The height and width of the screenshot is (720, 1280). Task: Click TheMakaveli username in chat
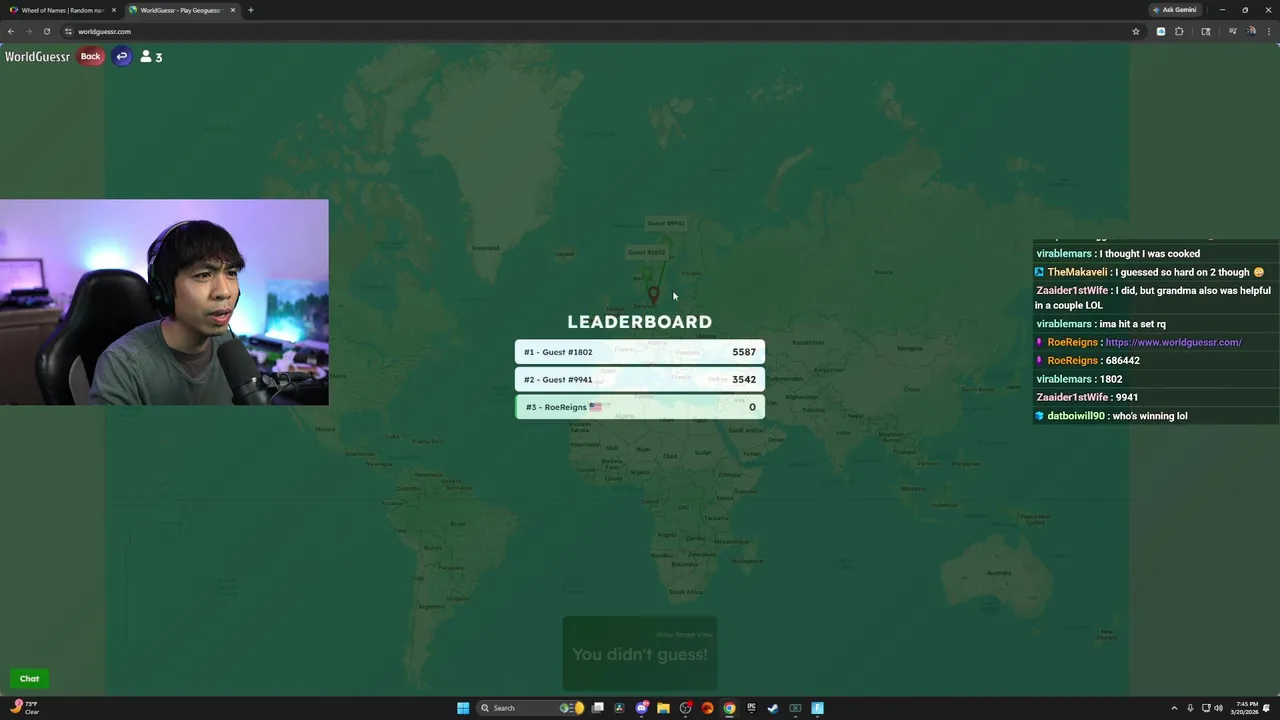click(x=1077, y=272)
